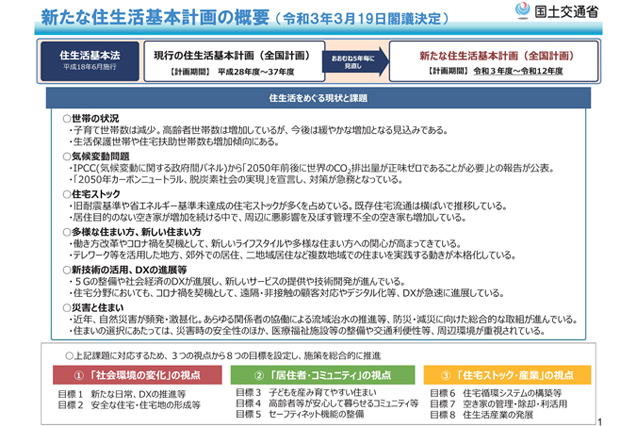Select the orange banner ③「住宅ストック・産業」の視点

pos(507,375)
